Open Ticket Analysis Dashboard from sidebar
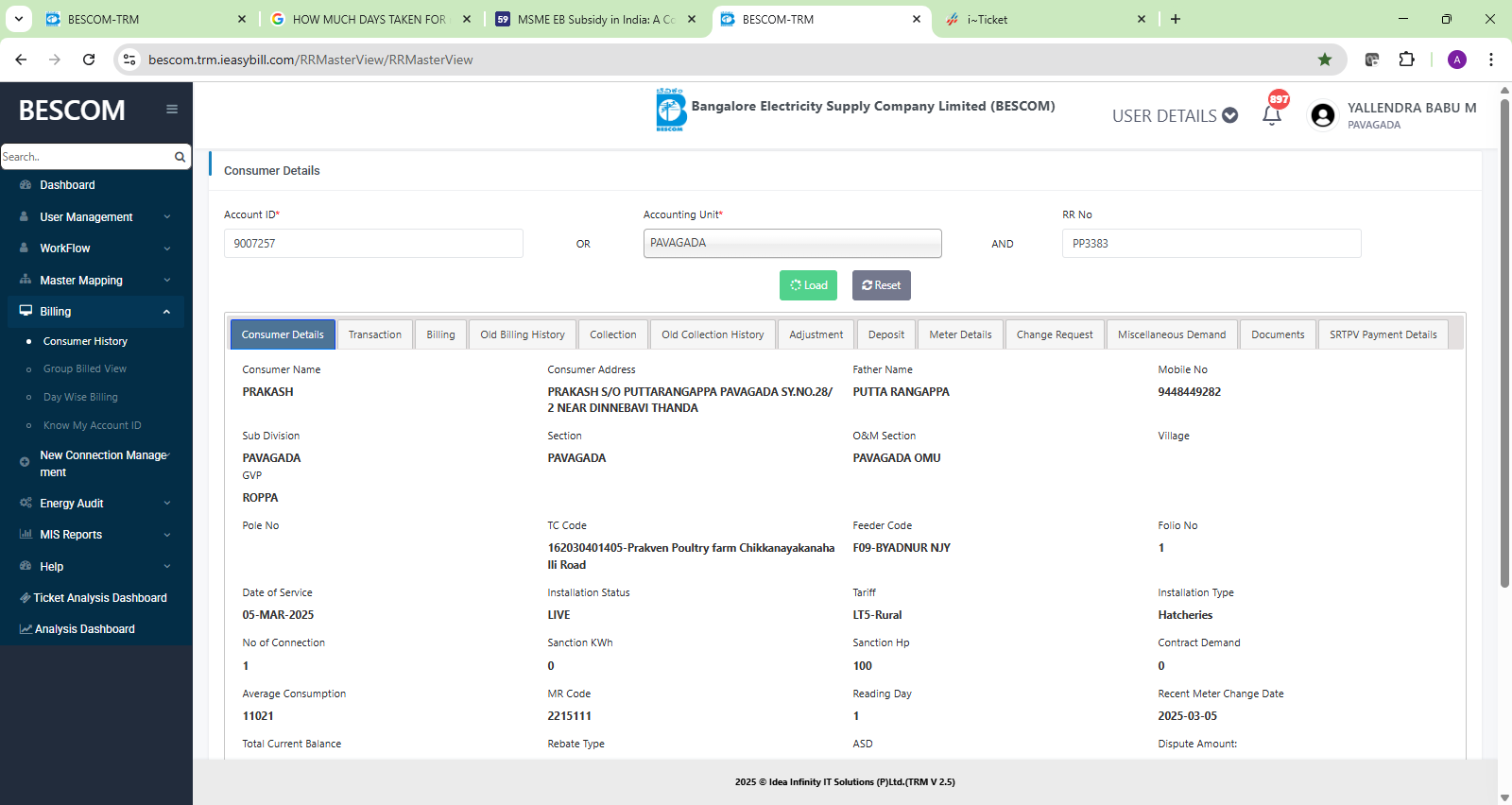This screenshot has width=1512, height=805. click(x=99, y=598)
